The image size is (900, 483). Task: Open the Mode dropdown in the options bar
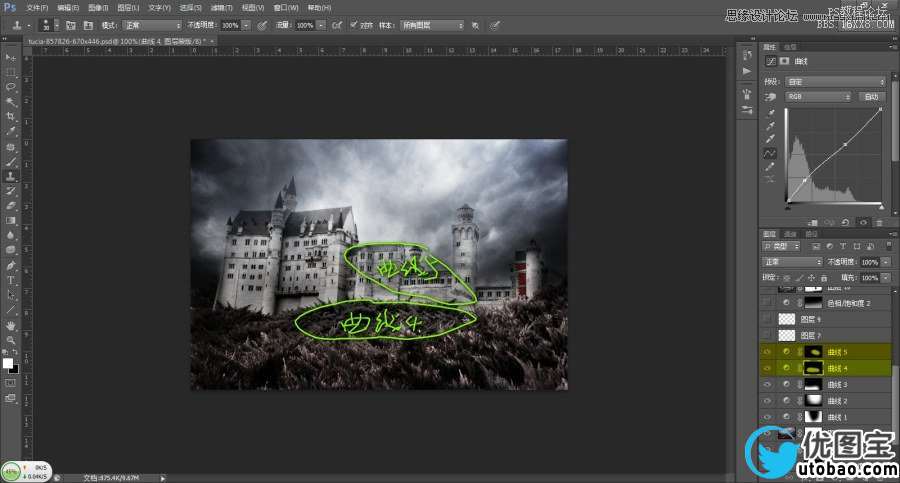(152, 25)
